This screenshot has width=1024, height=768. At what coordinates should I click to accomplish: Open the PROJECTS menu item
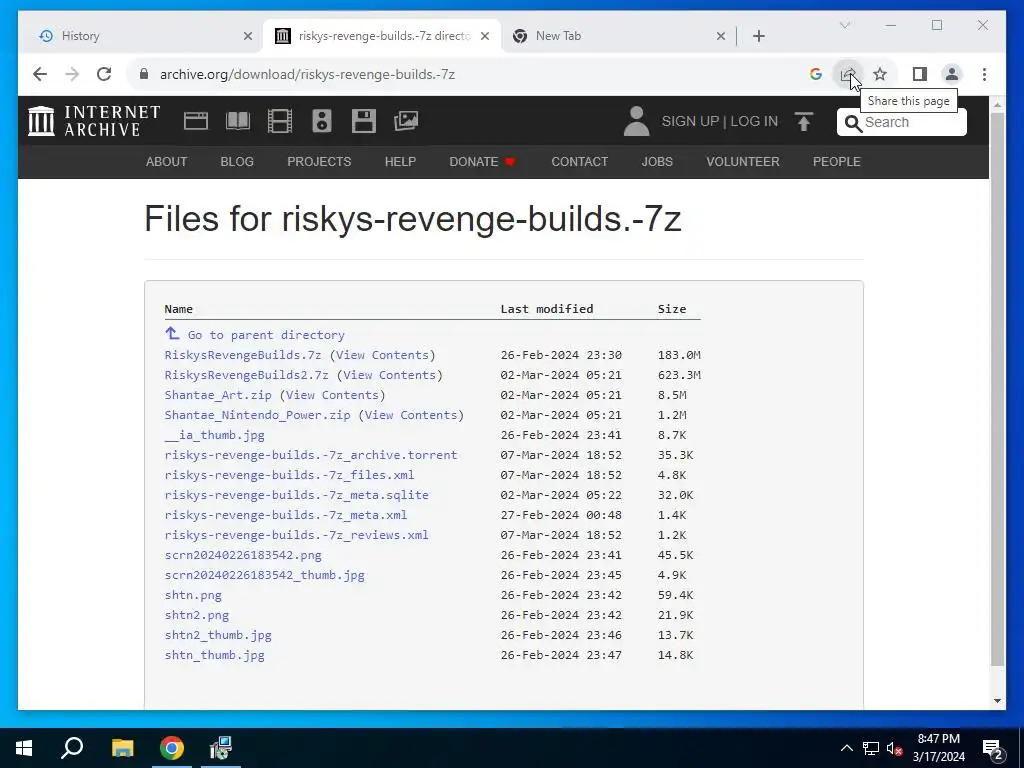[319, 161]
